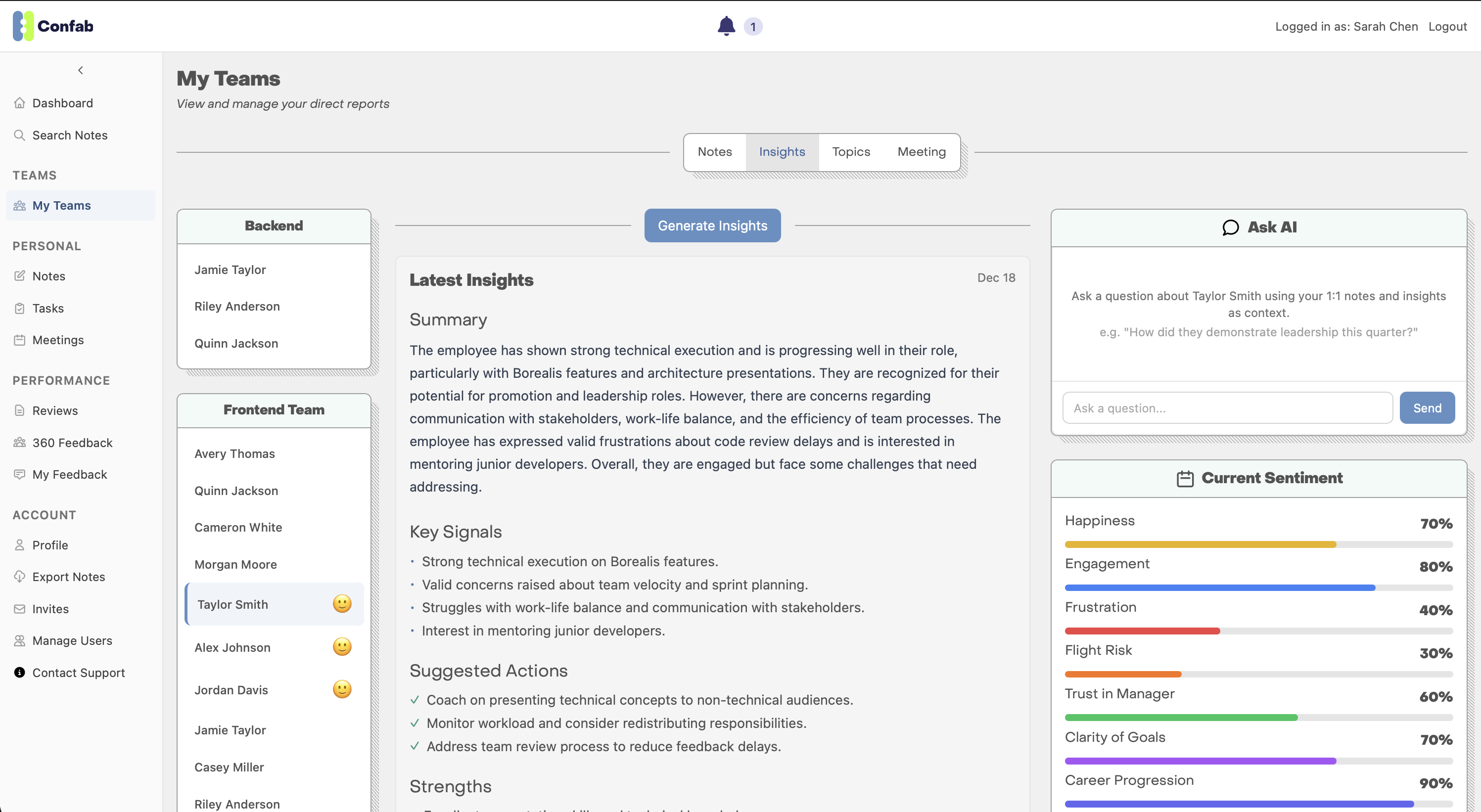Open Tasks using the clipboard icon
Screen dimensions: 1481x812
(20, 308)
